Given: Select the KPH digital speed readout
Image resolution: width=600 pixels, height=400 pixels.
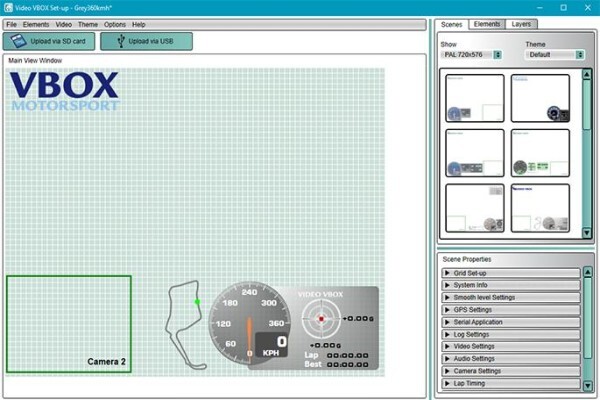Looking at the screenshot, I should (x=271, y=345).
